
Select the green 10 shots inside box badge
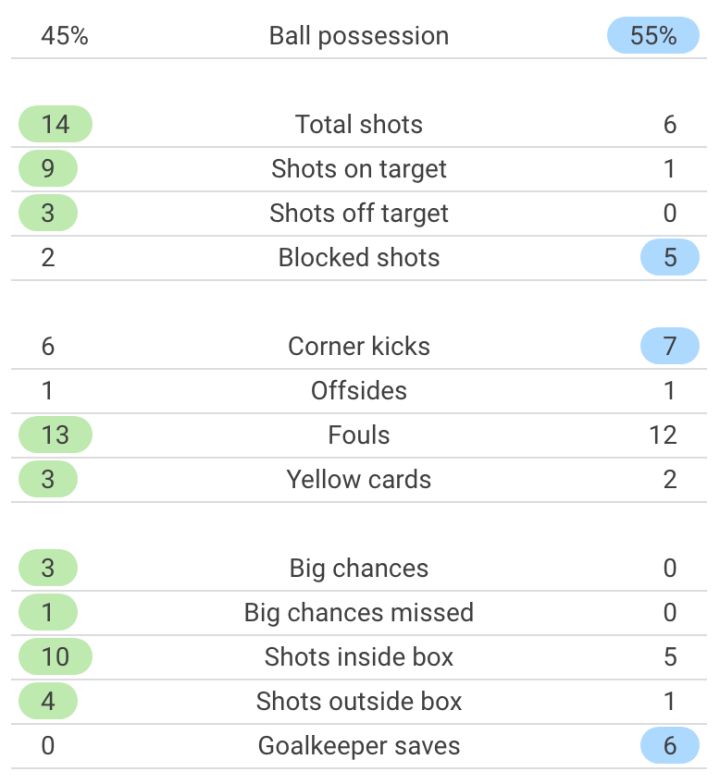click(56, 657)
